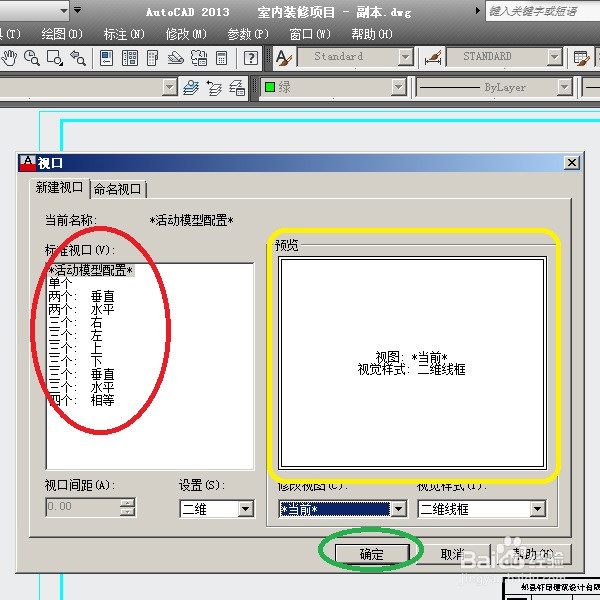Select 三个: 上 viewport layout

coord(75,348)
